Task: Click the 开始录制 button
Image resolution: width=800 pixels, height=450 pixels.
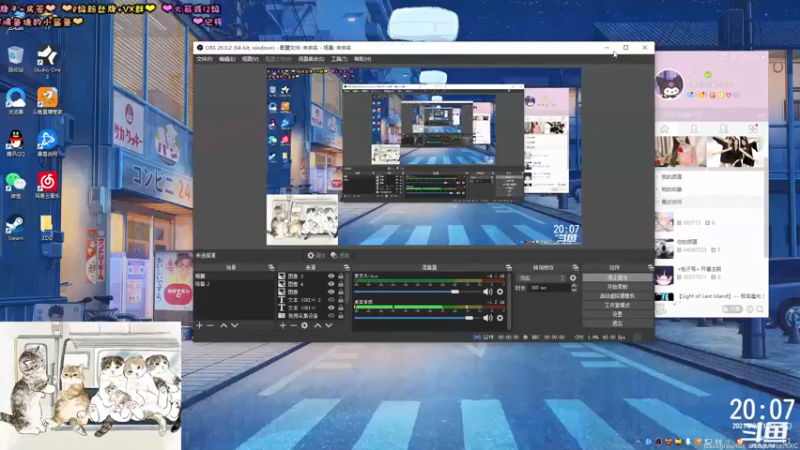Action: pos(617,287)
